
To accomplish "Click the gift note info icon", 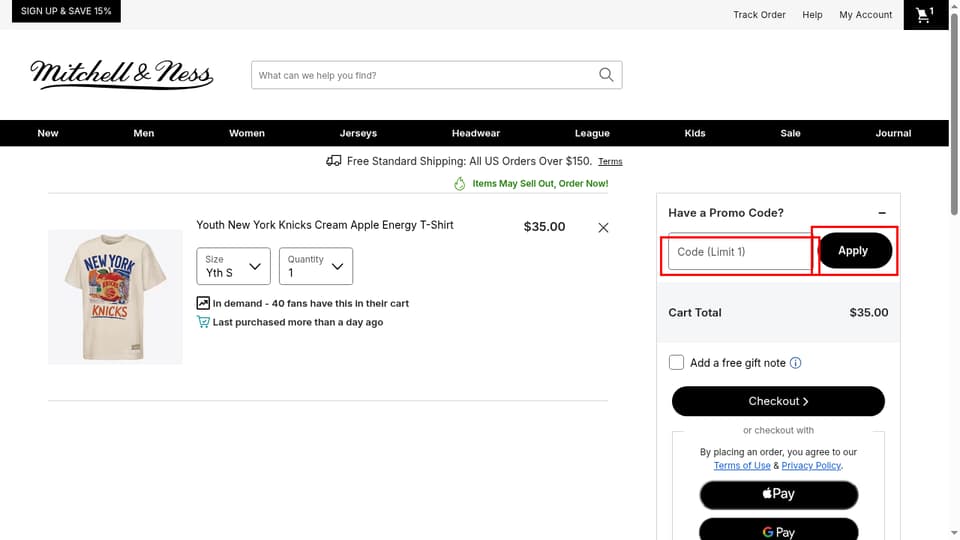I will pyautogui.click(x=795, y=363).
